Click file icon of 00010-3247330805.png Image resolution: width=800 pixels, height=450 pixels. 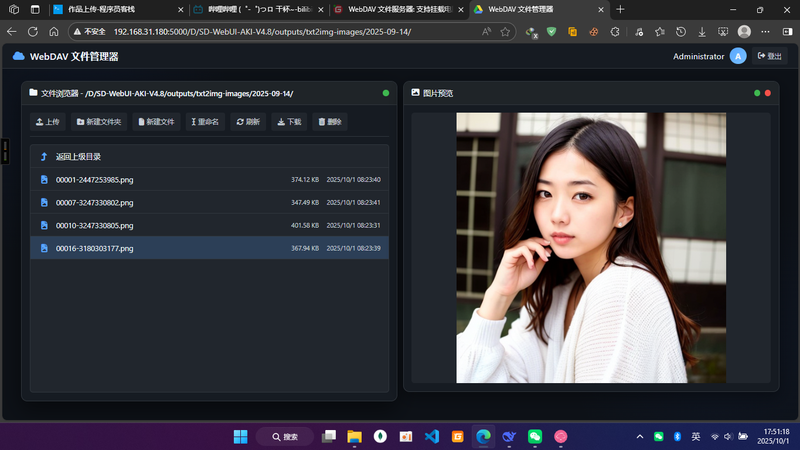[44, 226]
